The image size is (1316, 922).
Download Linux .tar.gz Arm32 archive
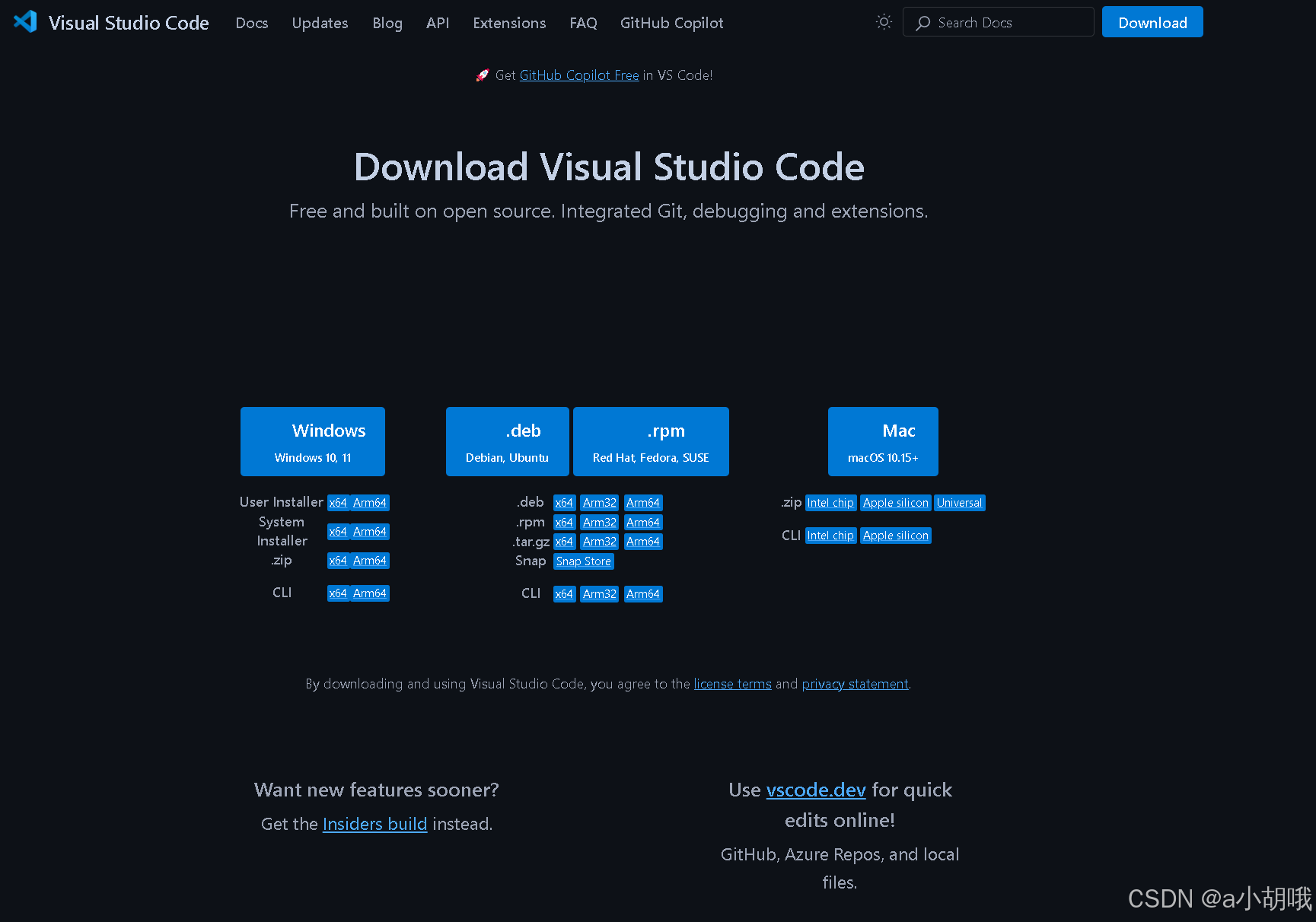pyautogui.click(x=600, y=542)
